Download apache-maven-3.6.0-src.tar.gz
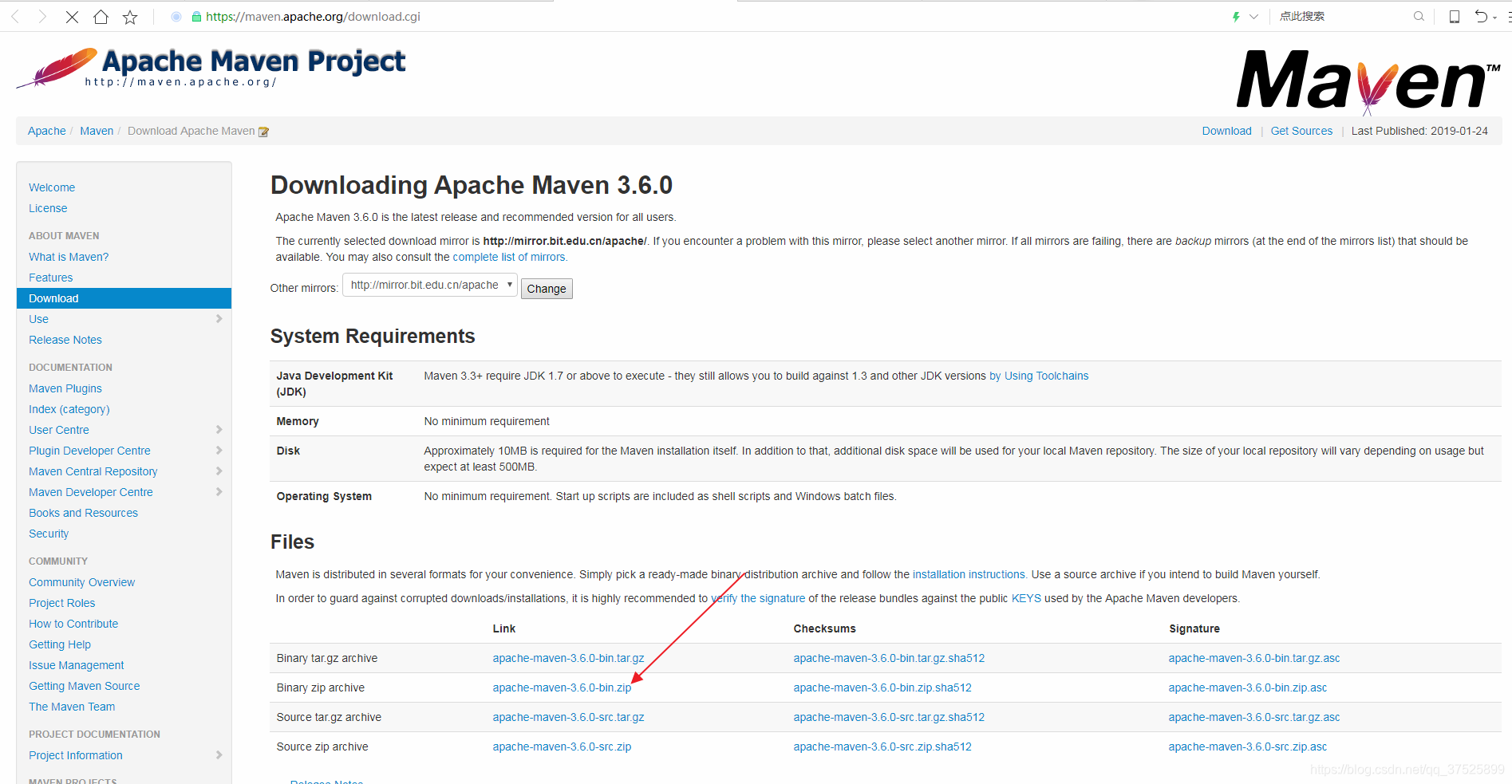Viewport: 1512px width, 784px height. click(568, 717)
